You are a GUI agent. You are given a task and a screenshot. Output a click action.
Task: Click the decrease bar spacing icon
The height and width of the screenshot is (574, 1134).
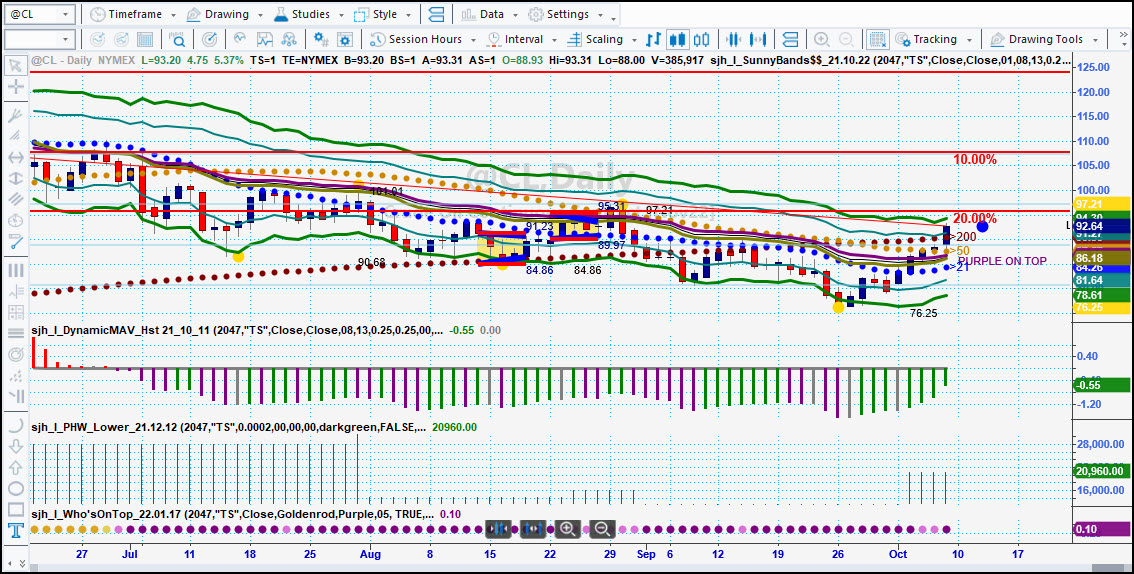734,39
